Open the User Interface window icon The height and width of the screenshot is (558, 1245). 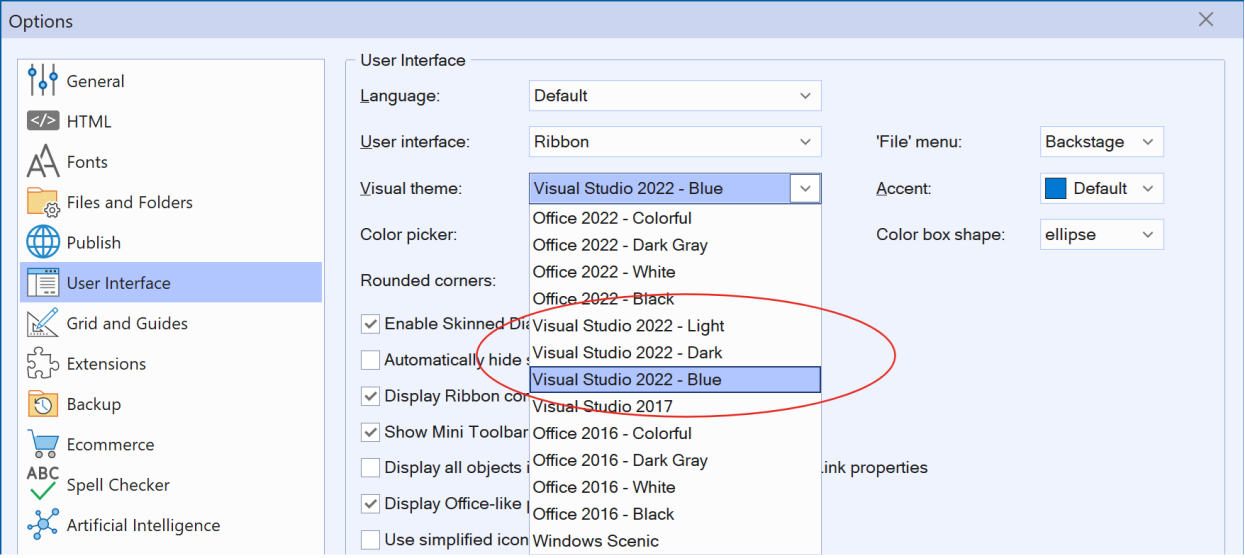point(43,283)
